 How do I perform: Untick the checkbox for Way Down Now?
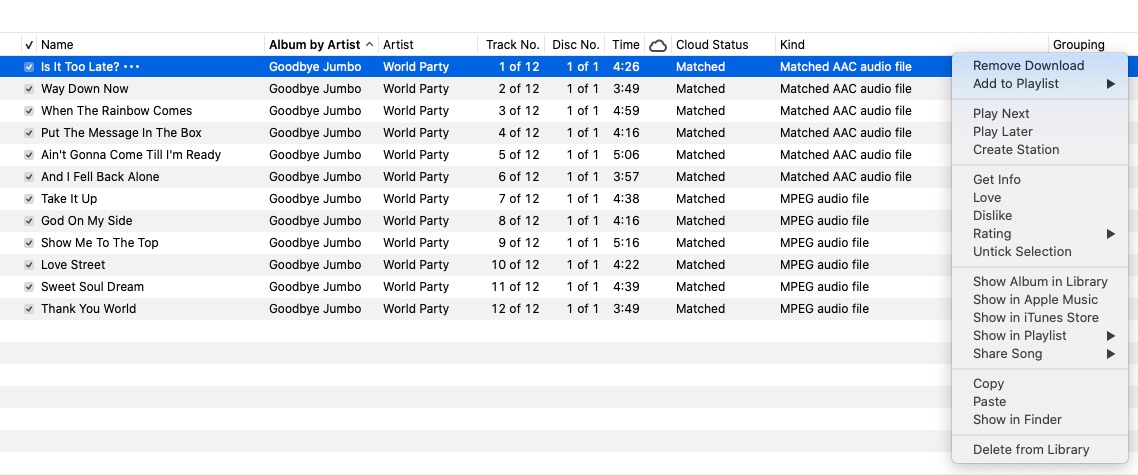coord(29,89)
